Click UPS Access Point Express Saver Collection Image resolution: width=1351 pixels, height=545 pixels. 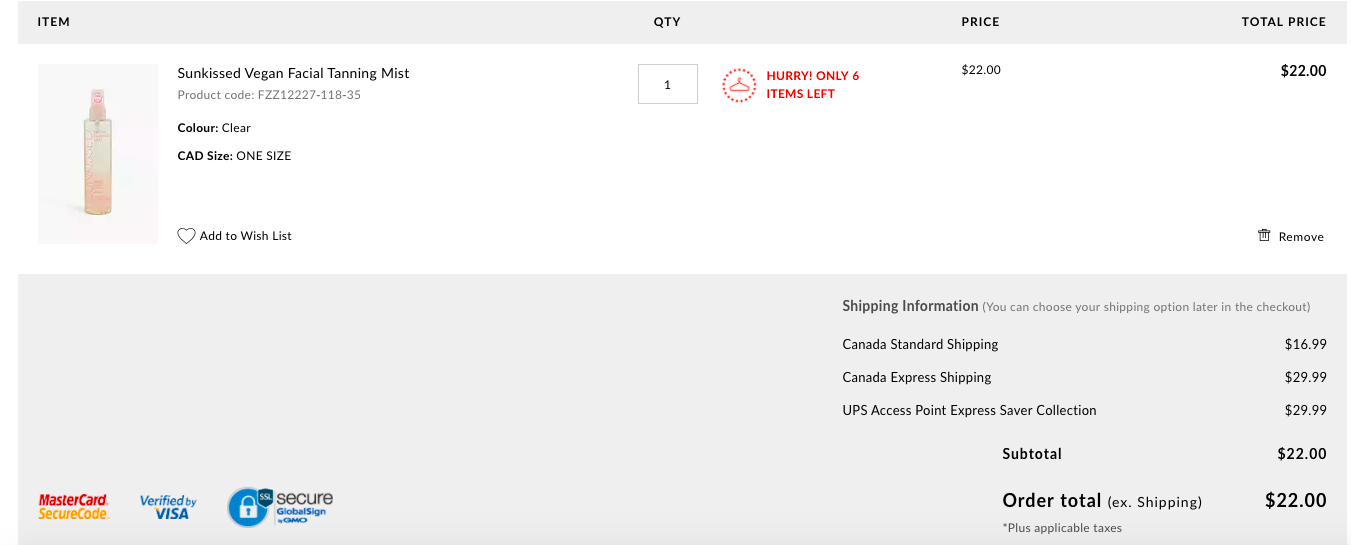(969, 410)
